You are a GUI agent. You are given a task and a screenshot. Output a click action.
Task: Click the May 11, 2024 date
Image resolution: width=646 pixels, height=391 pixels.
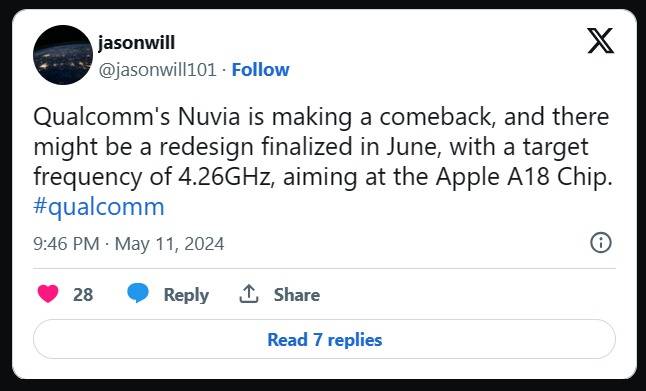pos(169,244)
